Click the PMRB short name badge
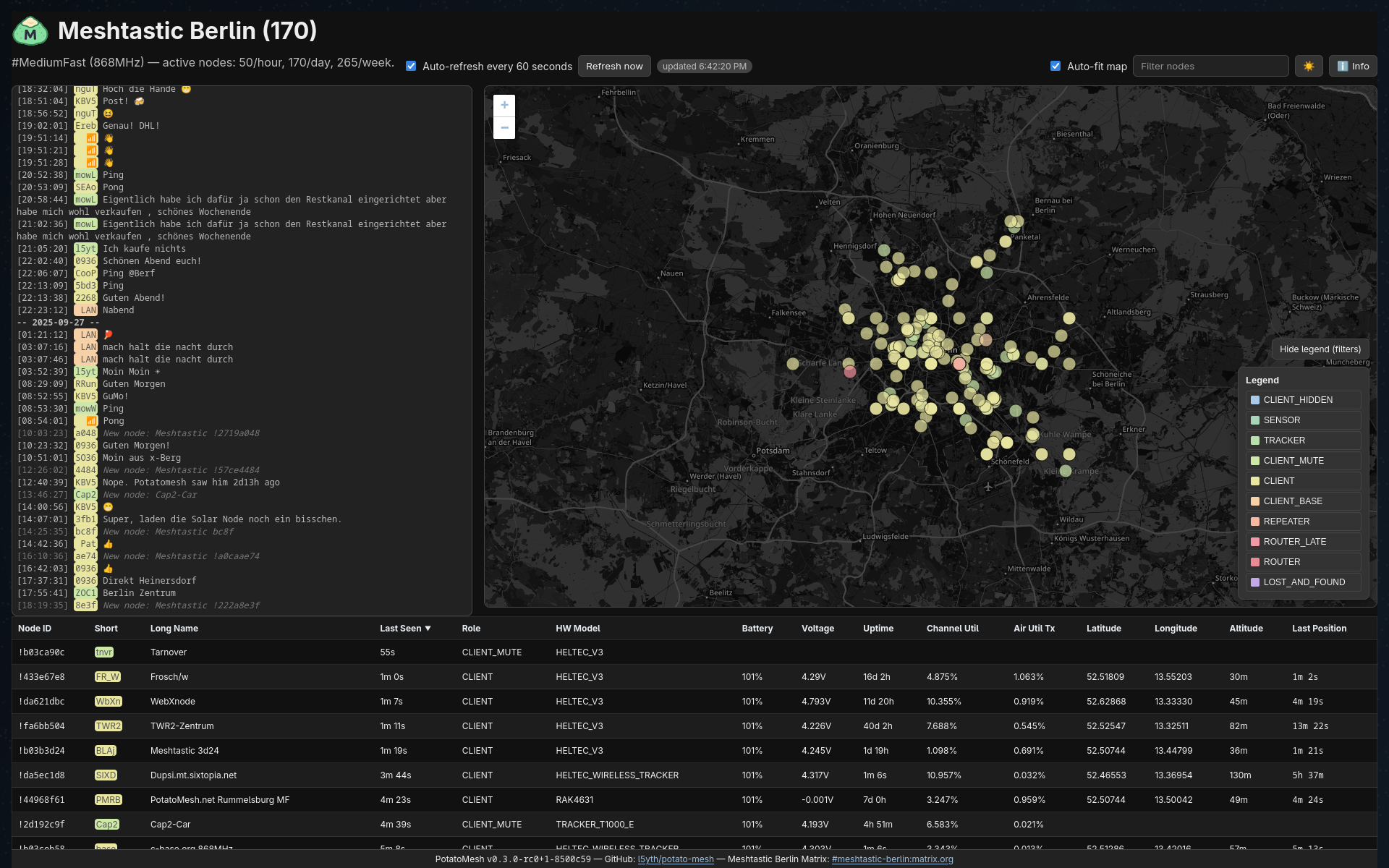This screenshot has width=1389, height=868. pos(108,800)
